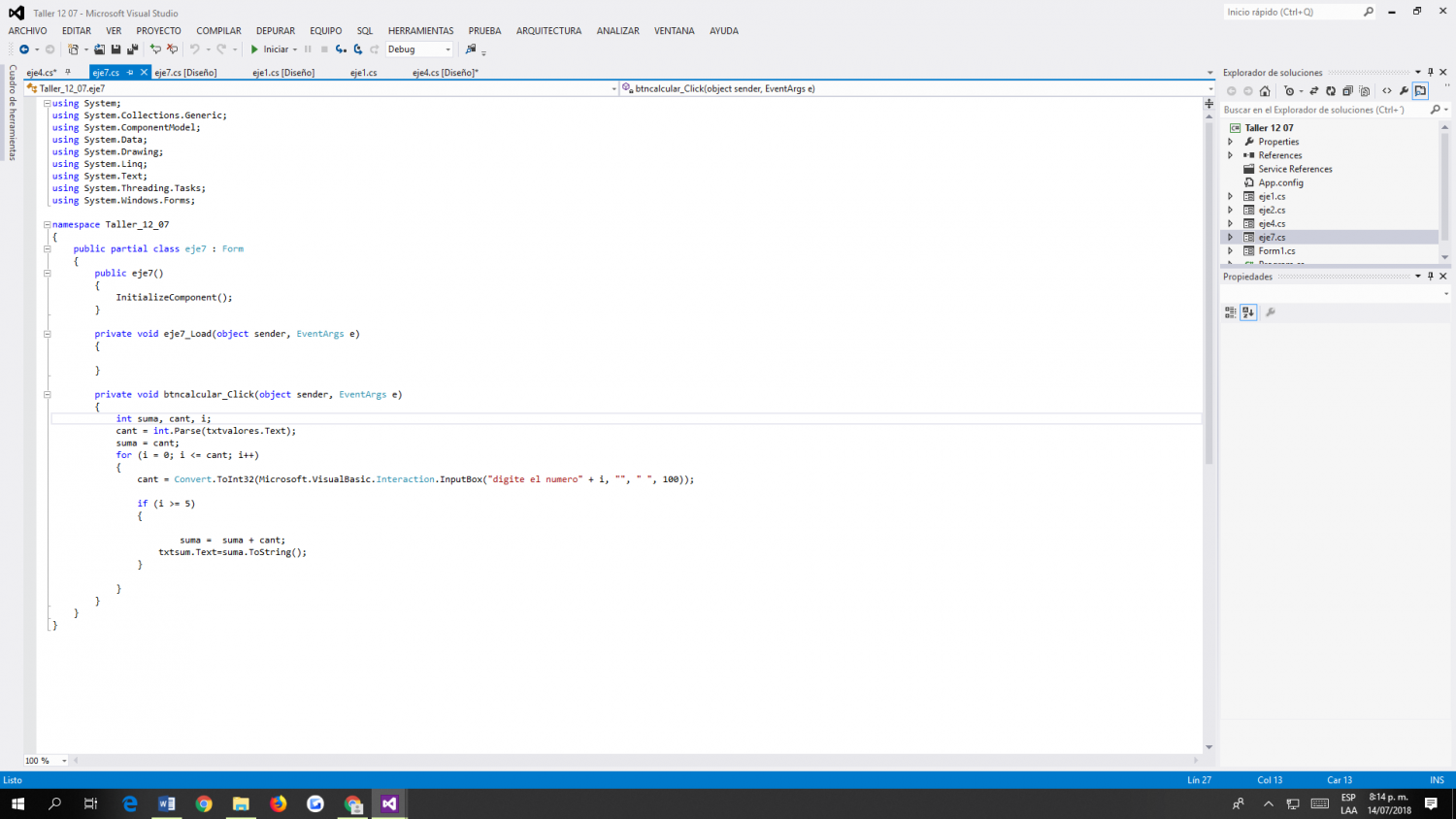Viewport: 1456px width, 819px height.
Task: Switch to the eje4.cs [Diseño]* tab
Action: coord(446,73)
